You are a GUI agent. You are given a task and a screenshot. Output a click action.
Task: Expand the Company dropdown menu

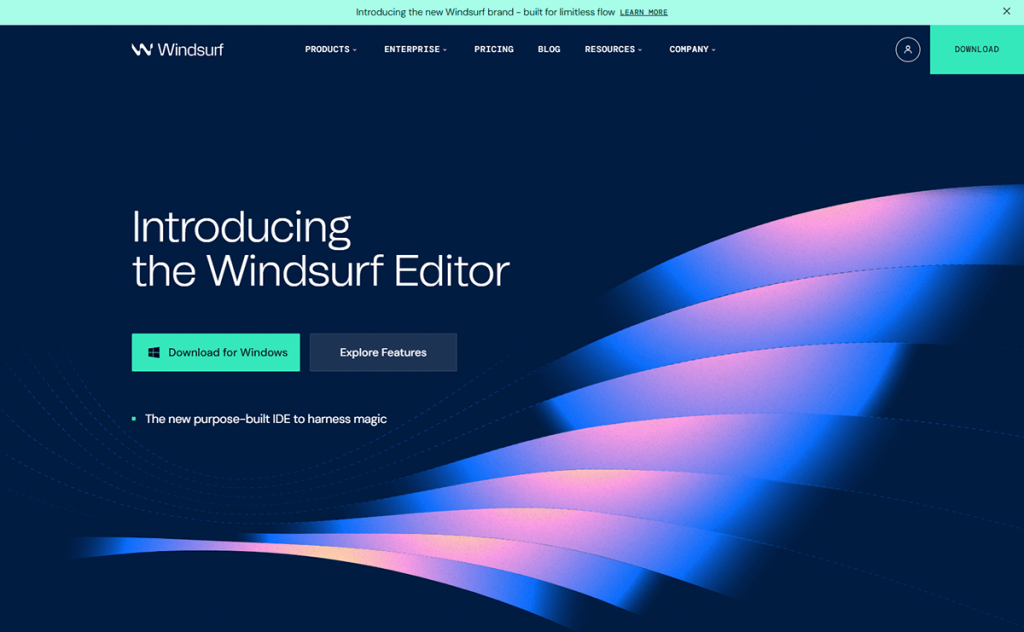click(x=692, y=50)
